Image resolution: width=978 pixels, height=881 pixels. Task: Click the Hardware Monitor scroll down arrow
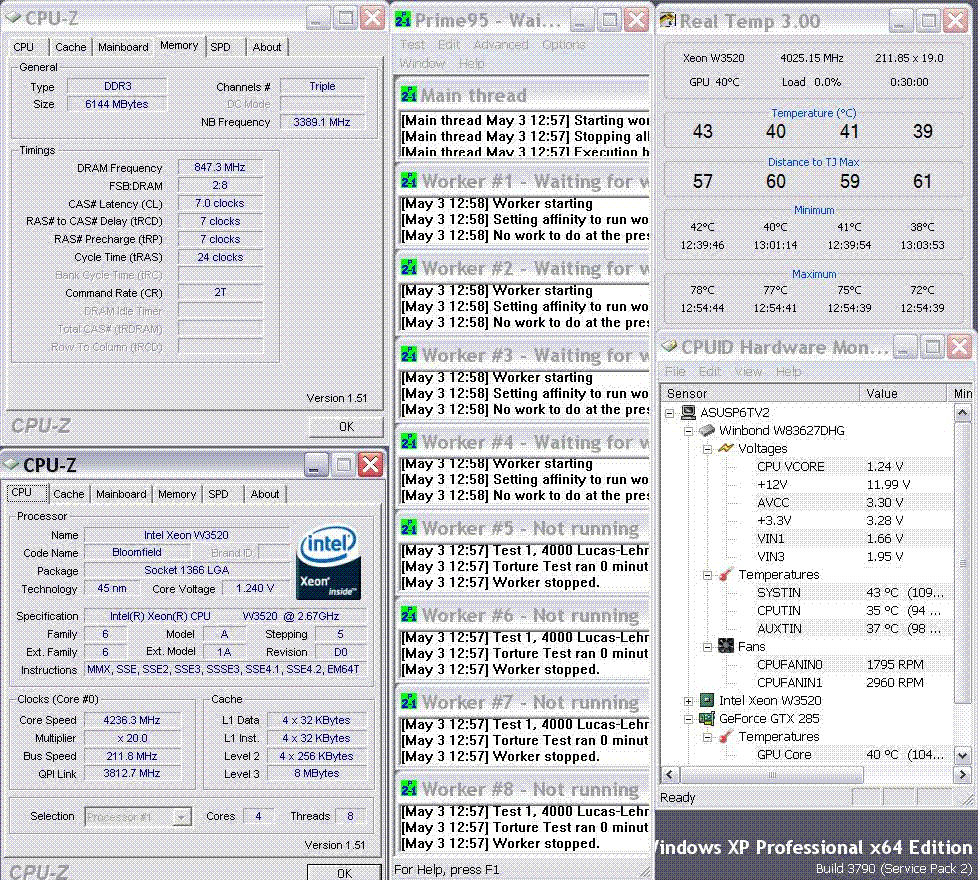(x=962, y=756)
